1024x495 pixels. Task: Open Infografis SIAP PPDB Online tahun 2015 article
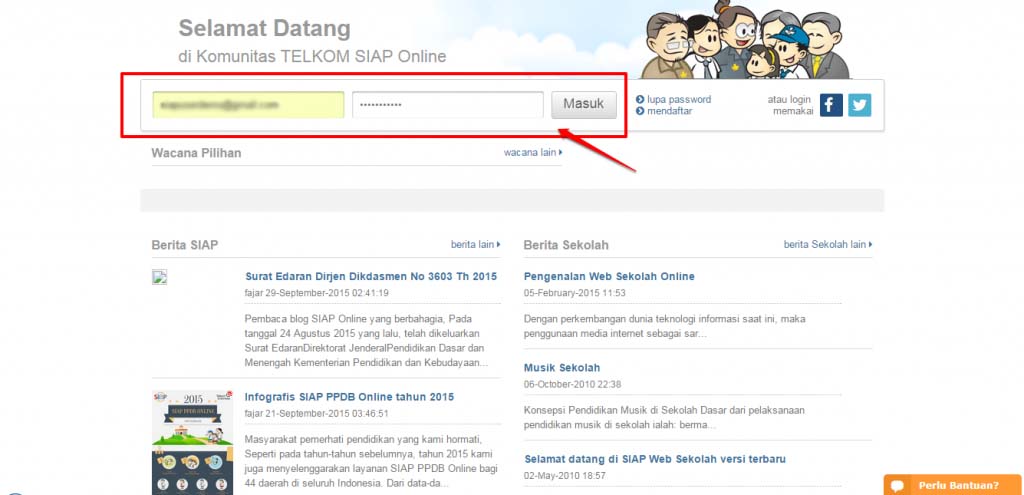349,396
